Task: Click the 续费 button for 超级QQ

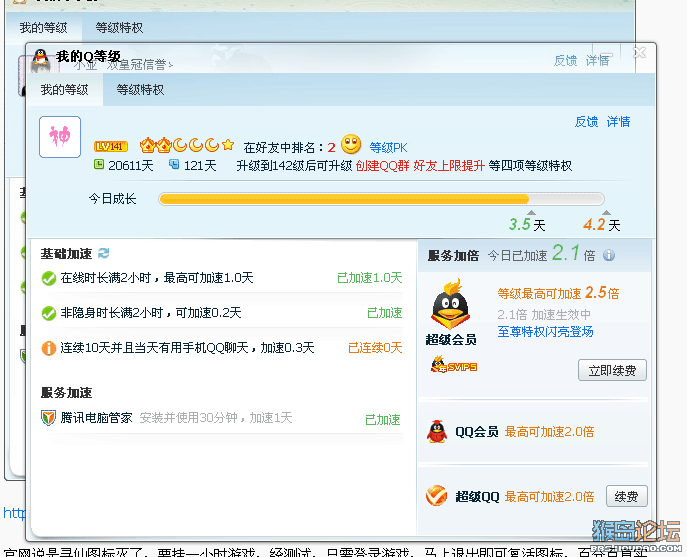Action: point(627,497)
